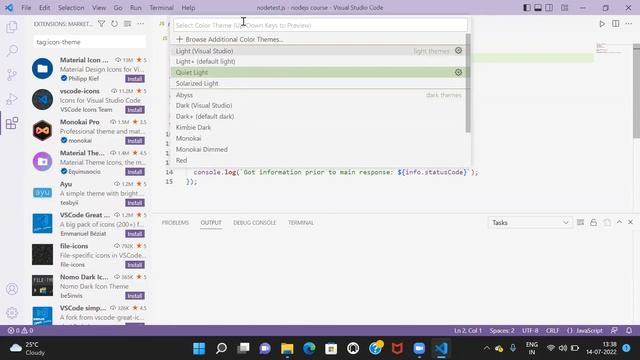The width and height of the screenshot is (640, 360).
Task: Click CRLF end of line setting
Action: 552,331
